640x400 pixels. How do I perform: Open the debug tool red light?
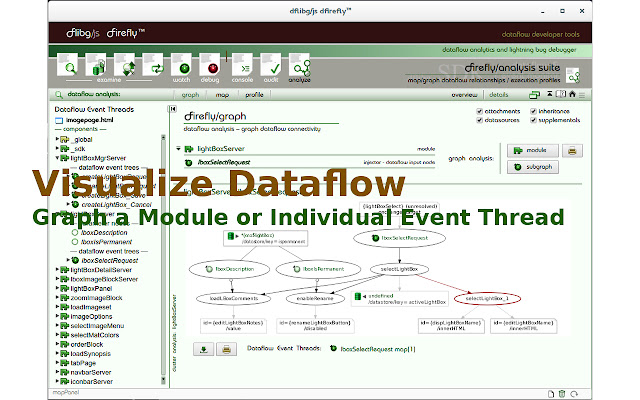[210, 65]
